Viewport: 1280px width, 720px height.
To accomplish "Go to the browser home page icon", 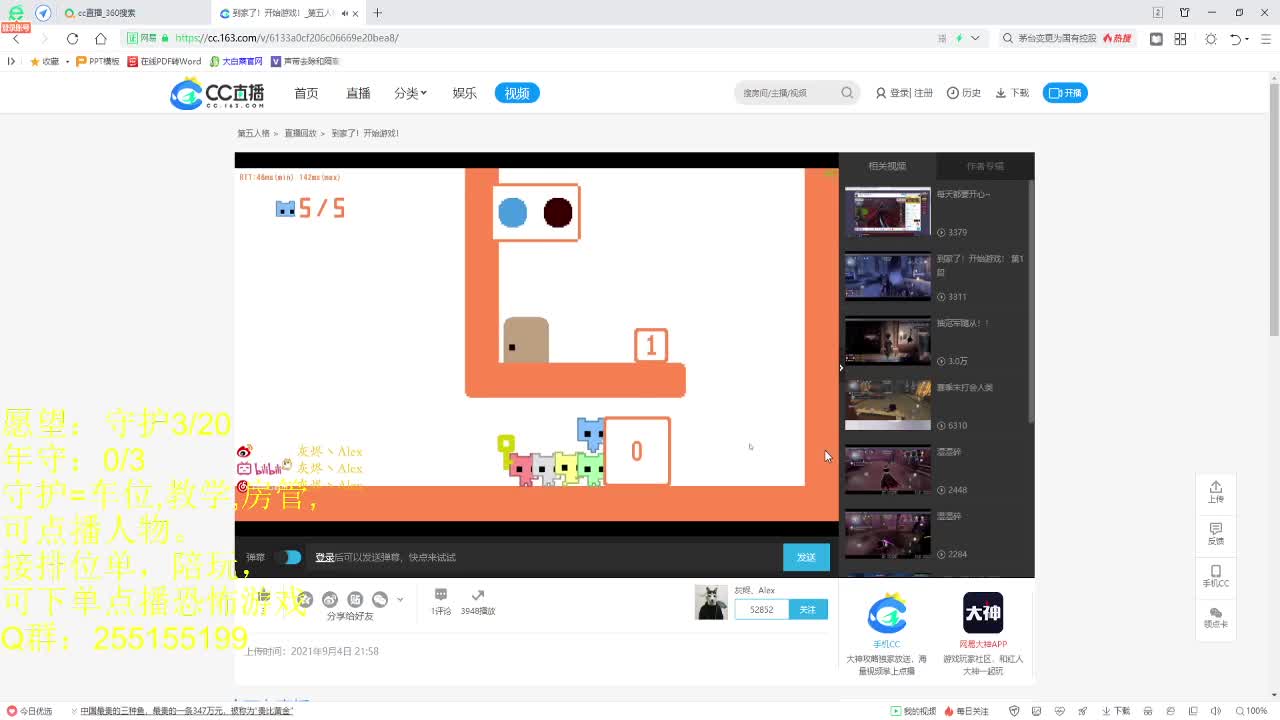I will pos(100,38).
